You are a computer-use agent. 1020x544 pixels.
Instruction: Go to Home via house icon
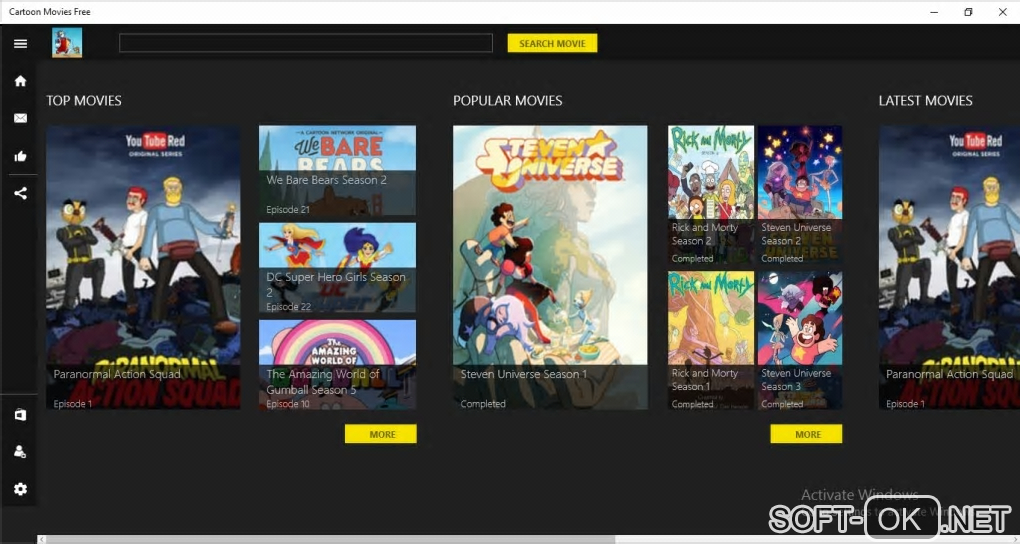click(20, 81)
